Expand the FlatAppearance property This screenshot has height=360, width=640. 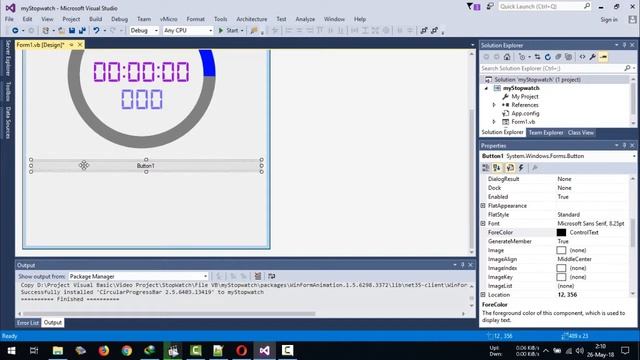pyautogui.click(x=483, y=206)
